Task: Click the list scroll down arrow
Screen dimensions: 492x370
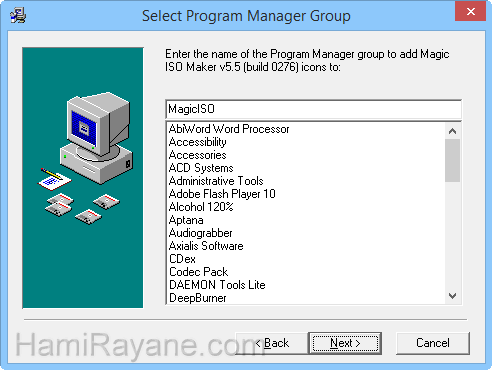Action: pyautogui.click(x=452, y=296)
